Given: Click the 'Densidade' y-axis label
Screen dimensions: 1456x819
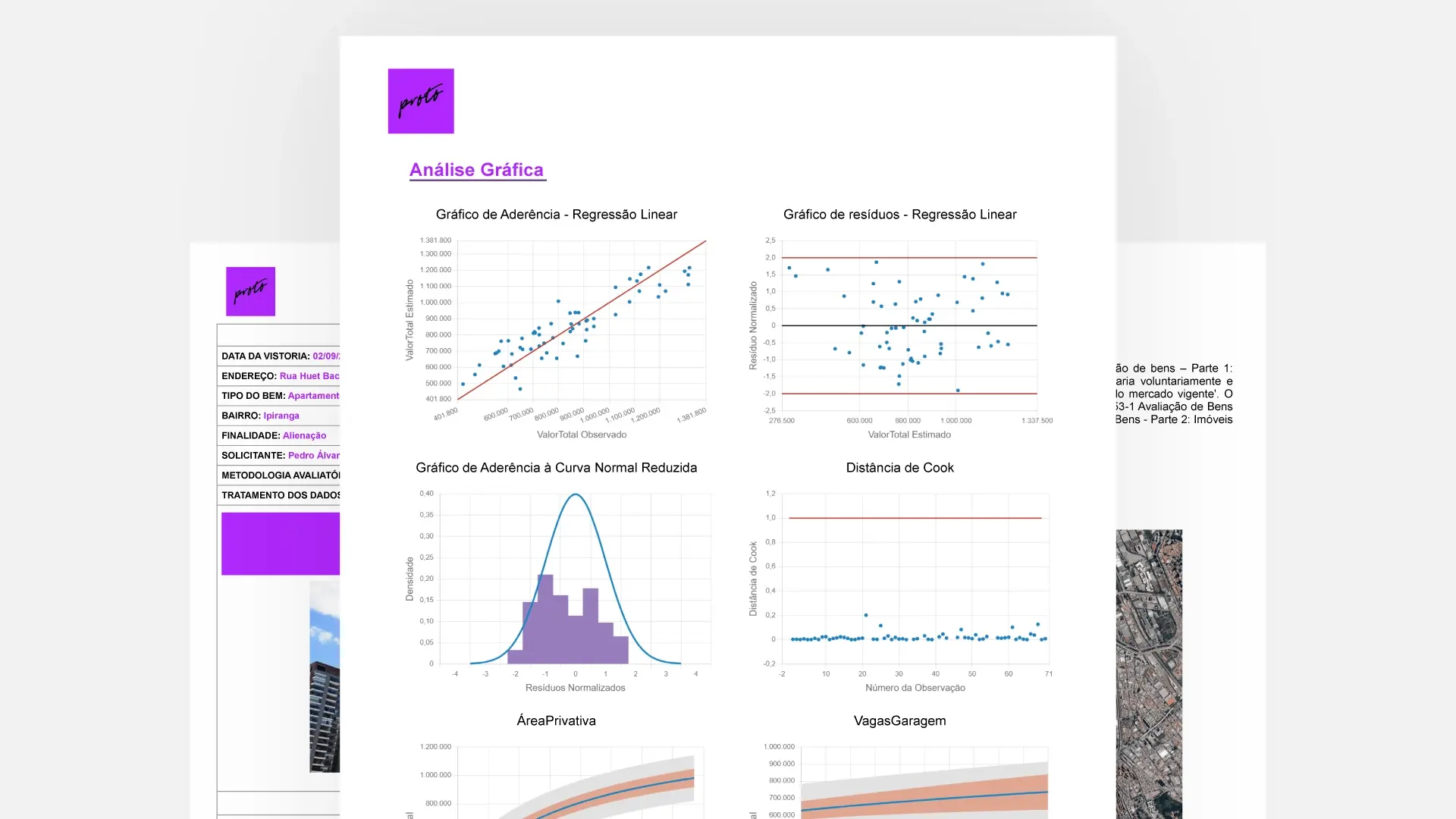Looking at the screenshot, I should coord(409,579).
